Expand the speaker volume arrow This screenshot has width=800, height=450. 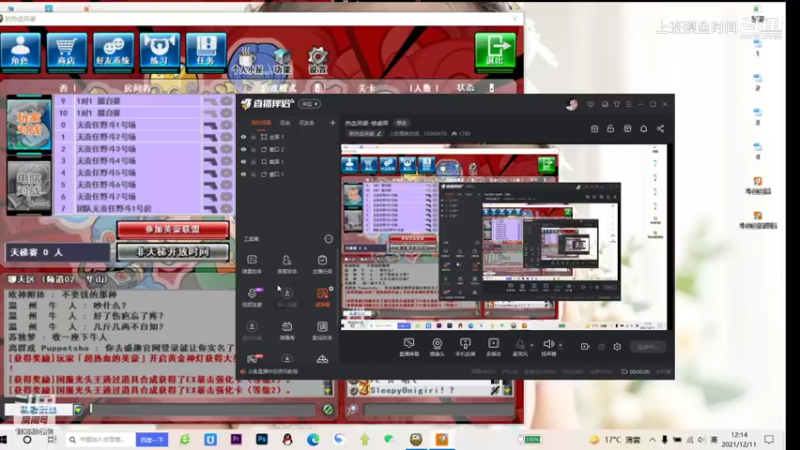tap(561, 345)
